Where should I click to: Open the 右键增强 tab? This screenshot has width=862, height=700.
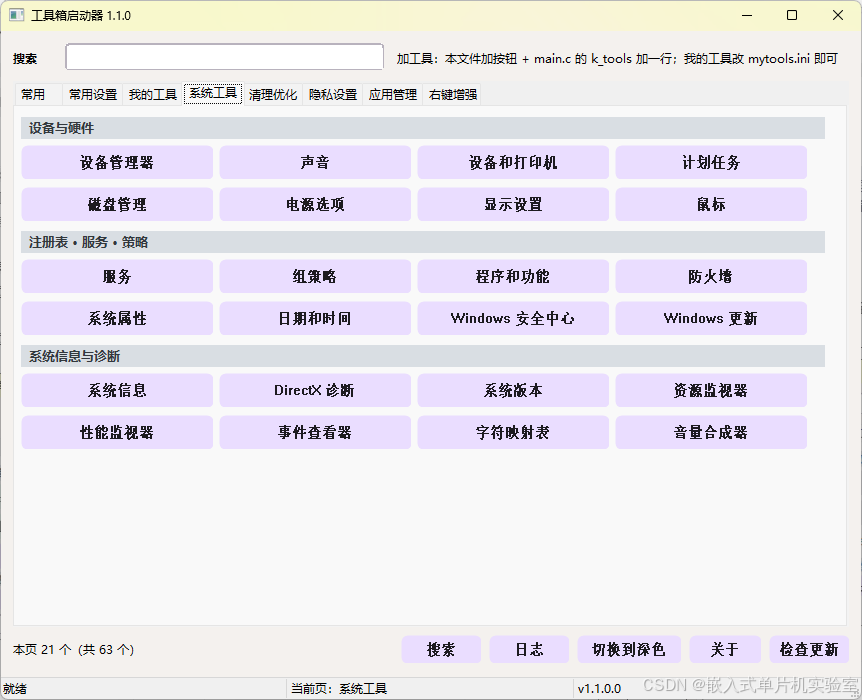(x=453, y=95)
